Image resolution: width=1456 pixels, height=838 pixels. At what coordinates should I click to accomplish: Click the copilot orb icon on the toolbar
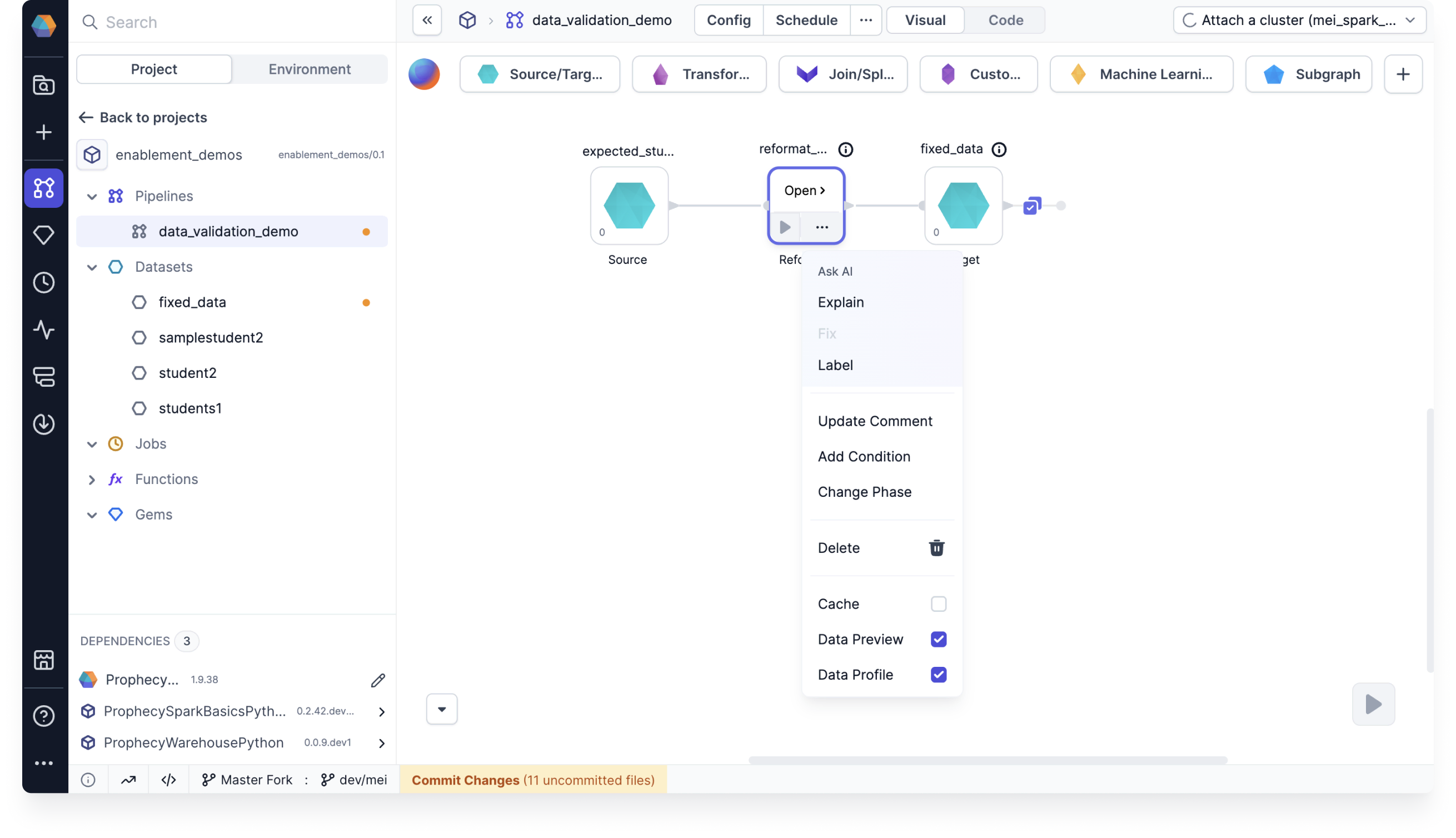point(424,74)
